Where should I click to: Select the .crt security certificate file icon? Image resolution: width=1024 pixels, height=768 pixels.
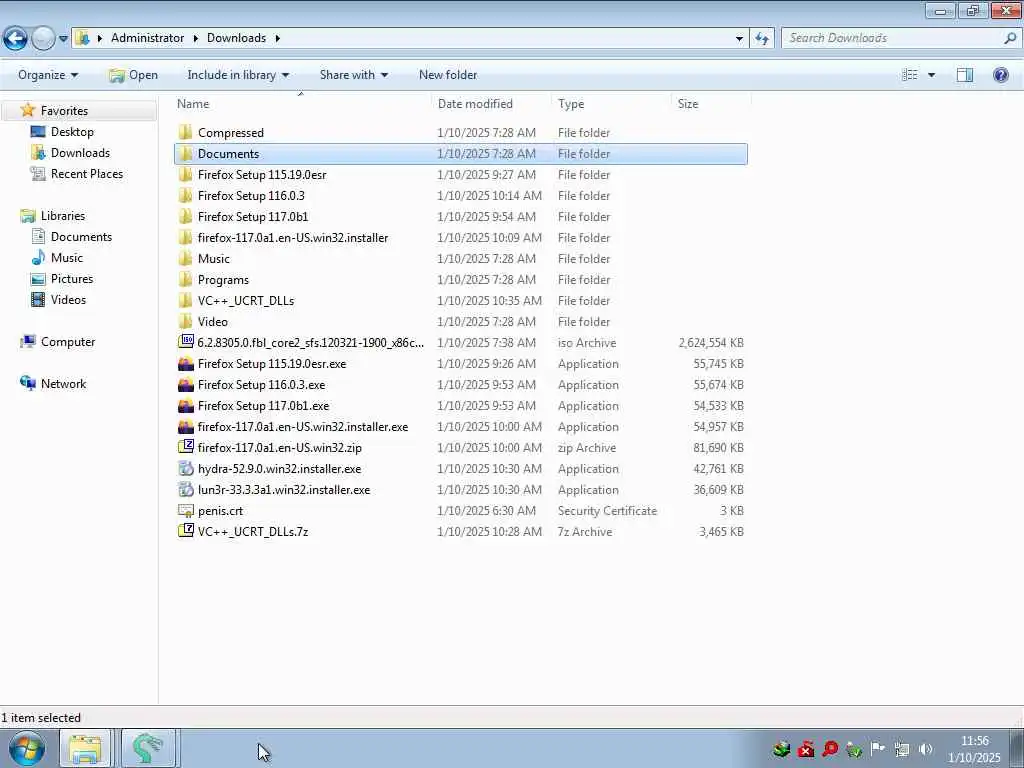pos(185,511)
